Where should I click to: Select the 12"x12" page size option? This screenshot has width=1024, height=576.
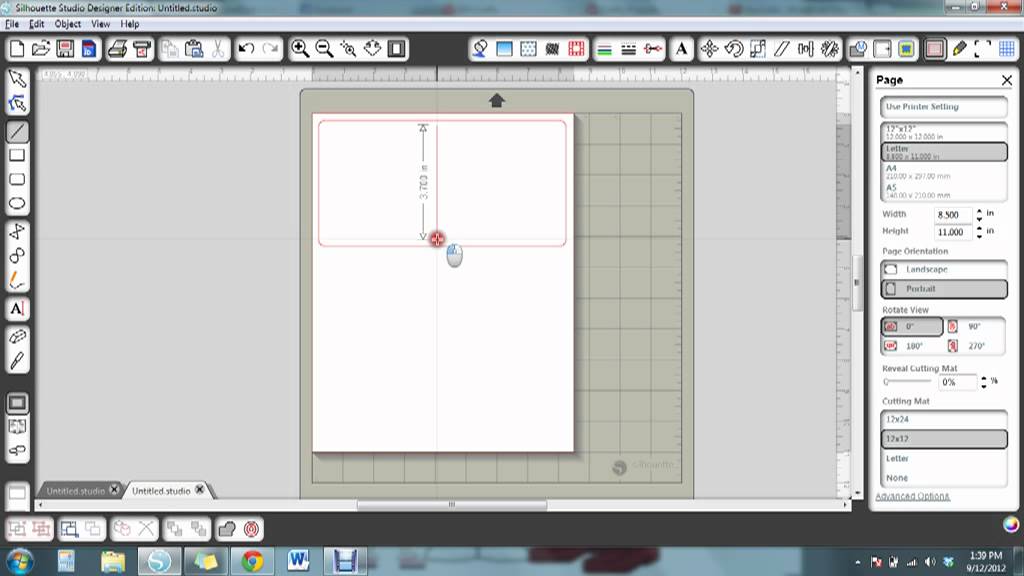944,133
